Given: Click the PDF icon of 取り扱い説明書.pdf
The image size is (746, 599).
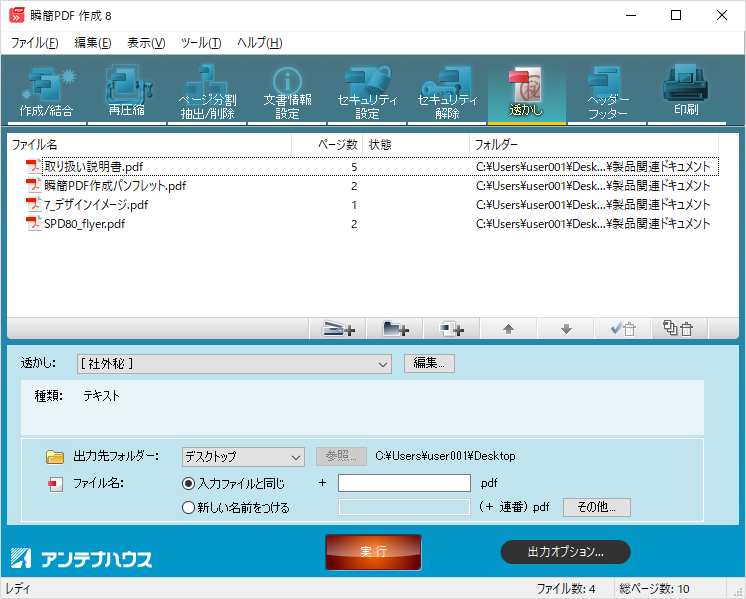Looking at the screenshot, I should tap(33, 167).
